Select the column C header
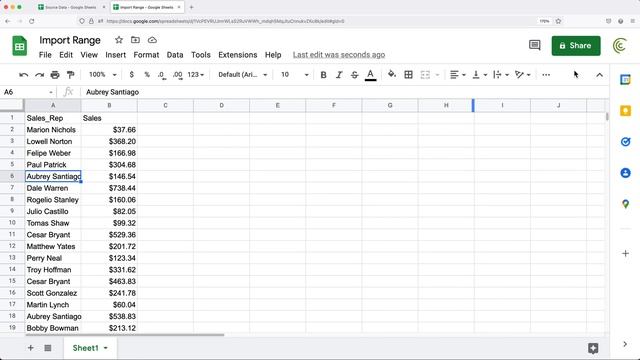 165,105
